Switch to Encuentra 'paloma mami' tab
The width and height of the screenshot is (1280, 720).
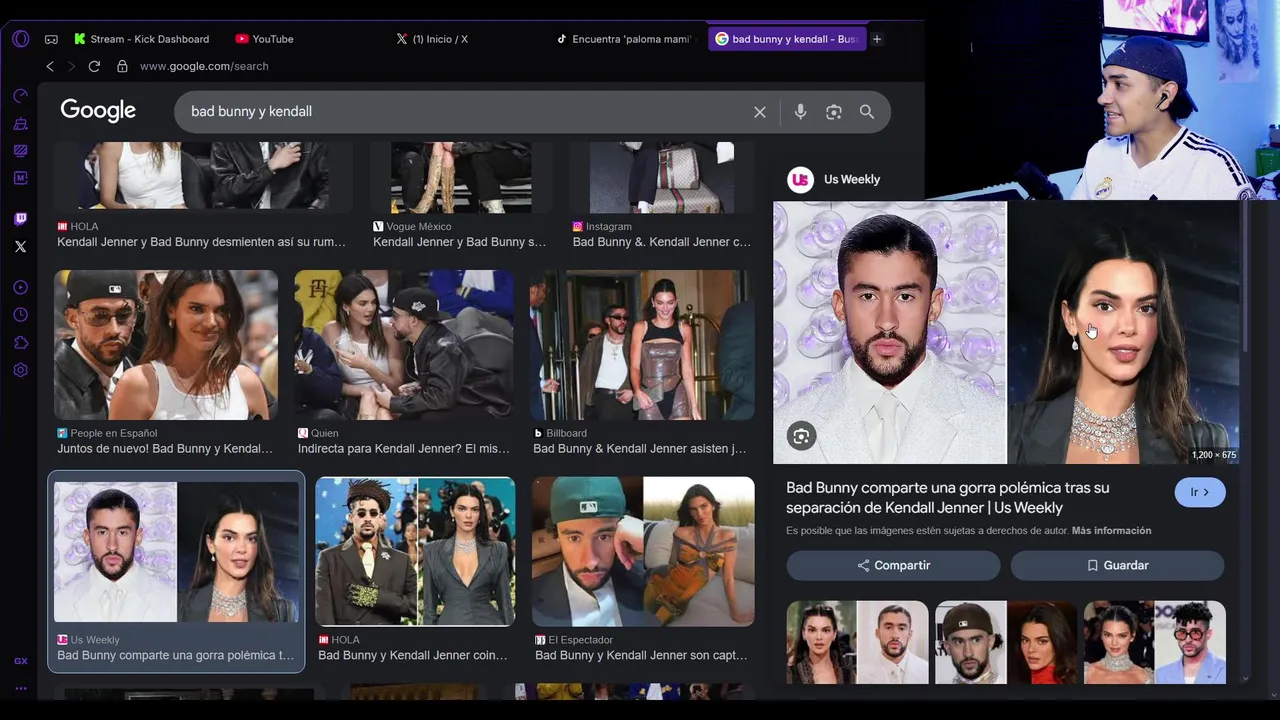click(625, 39)
